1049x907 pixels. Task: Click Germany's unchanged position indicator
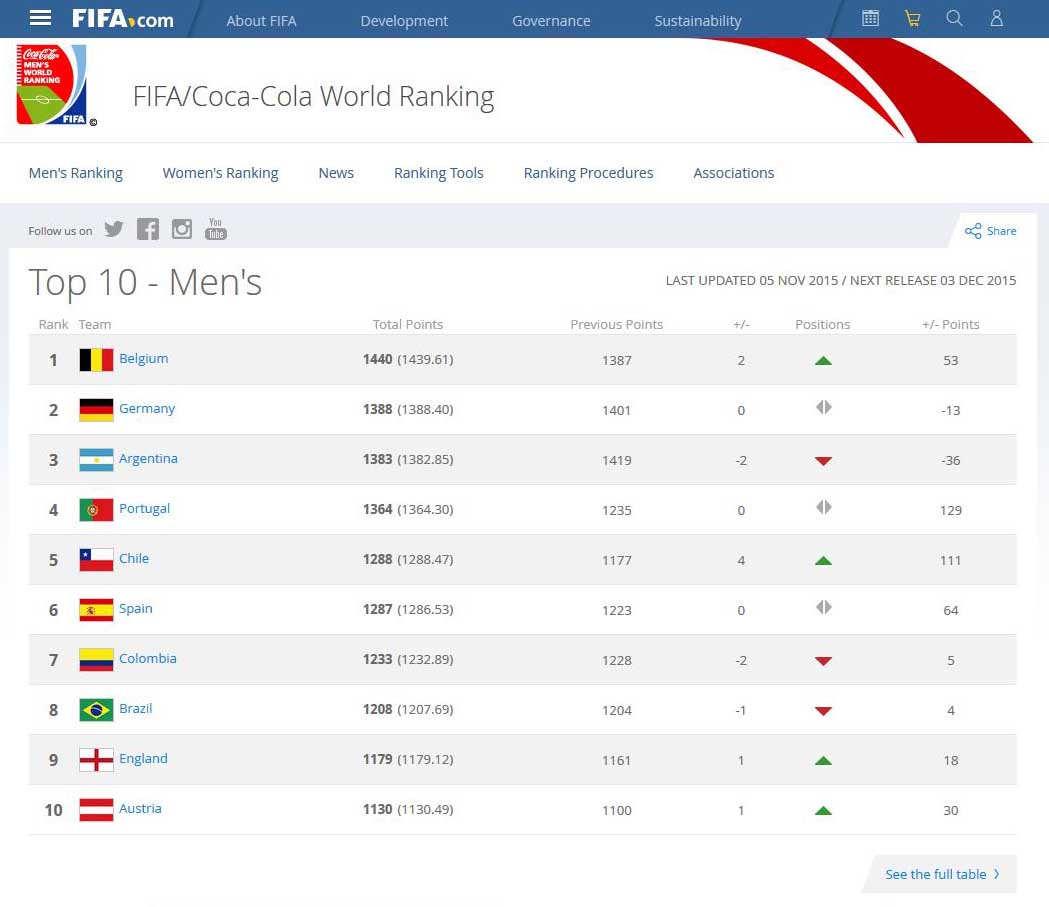point(824,407)
